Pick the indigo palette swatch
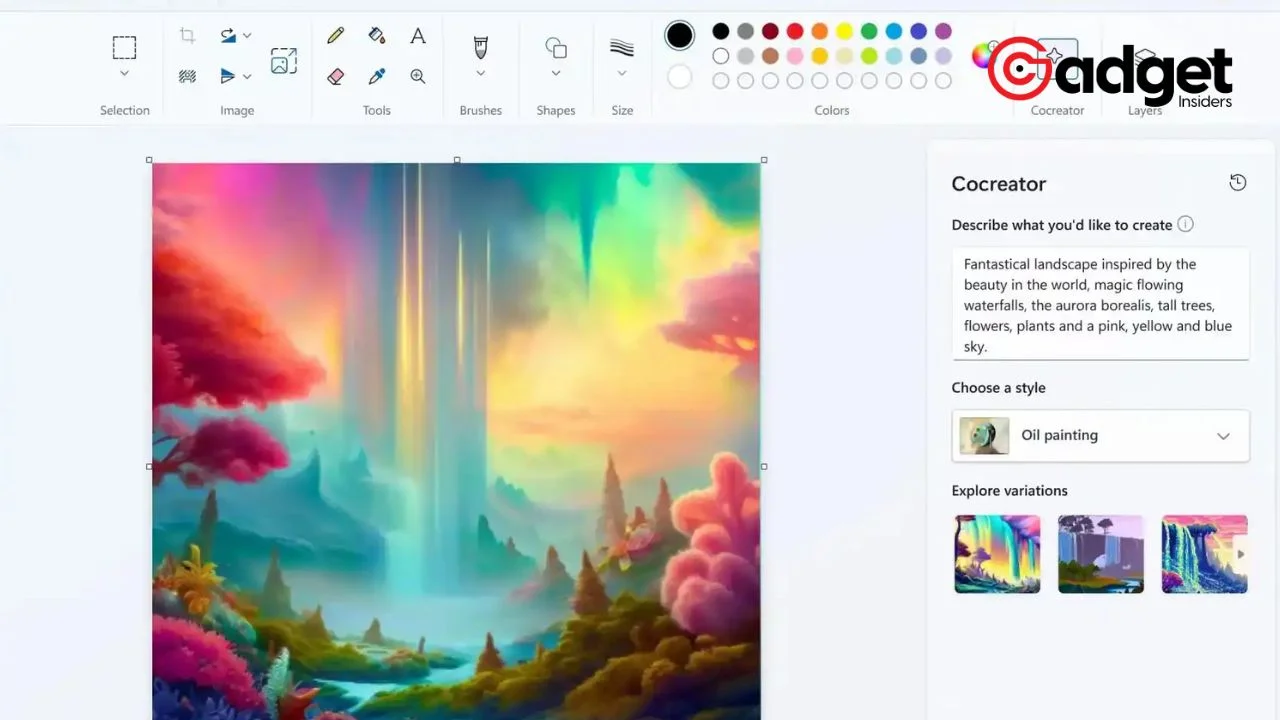This screenshot has height=720, width=1280. [x=918, y=31]
